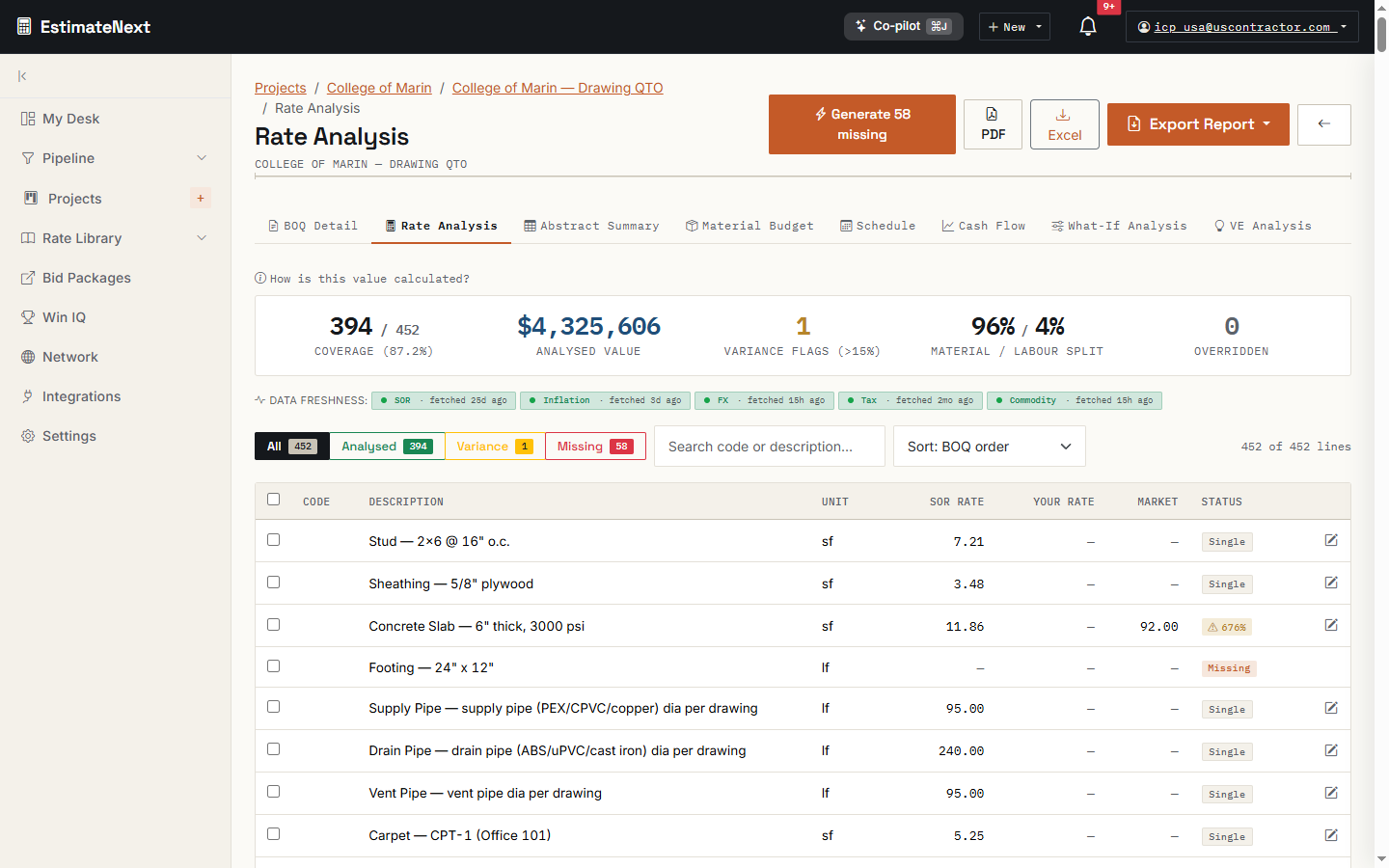Check the Drain Pipe row checkbox

(x=273, y=749)
